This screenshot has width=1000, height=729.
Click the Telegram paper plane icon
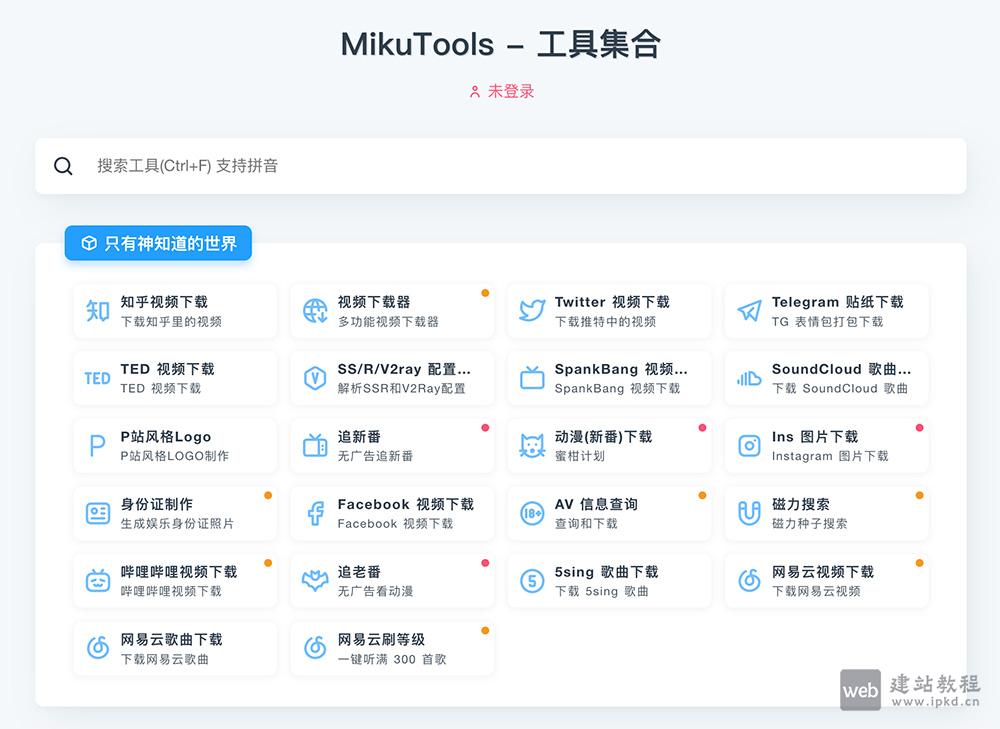click(746, 311)
